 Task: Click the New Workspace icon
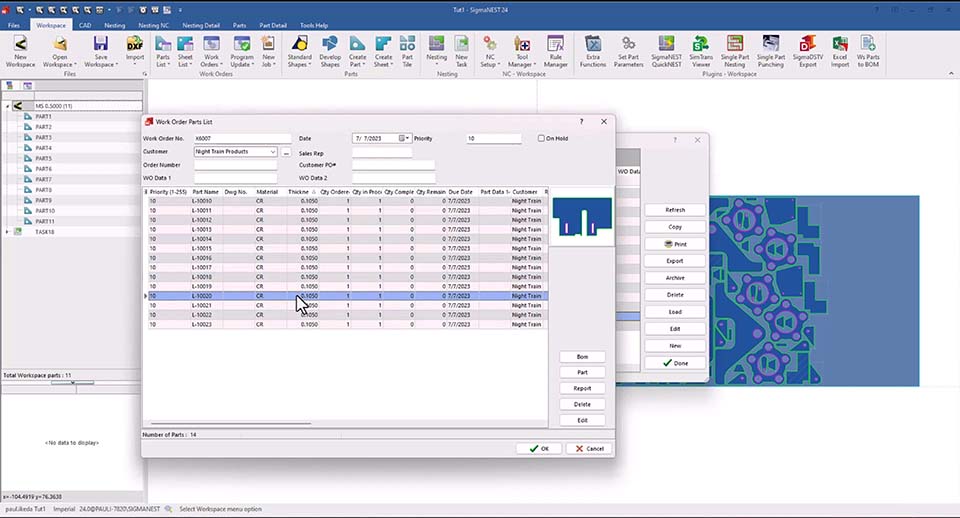pyautogui.click(x=20, y=51)
